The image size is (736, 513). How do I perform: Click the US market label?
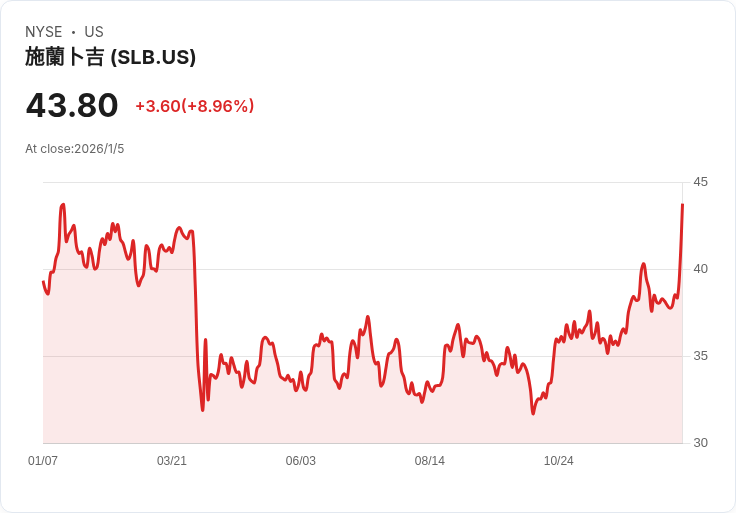94,32
